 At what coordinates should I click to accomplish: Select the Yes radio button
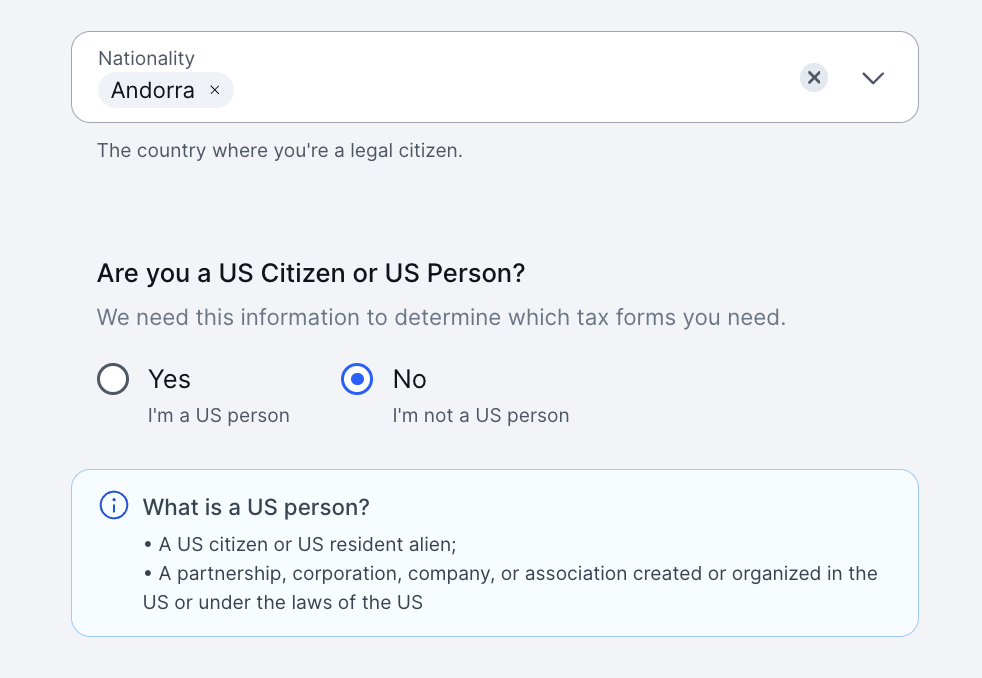pyautogui.click(x=113, y=379)
